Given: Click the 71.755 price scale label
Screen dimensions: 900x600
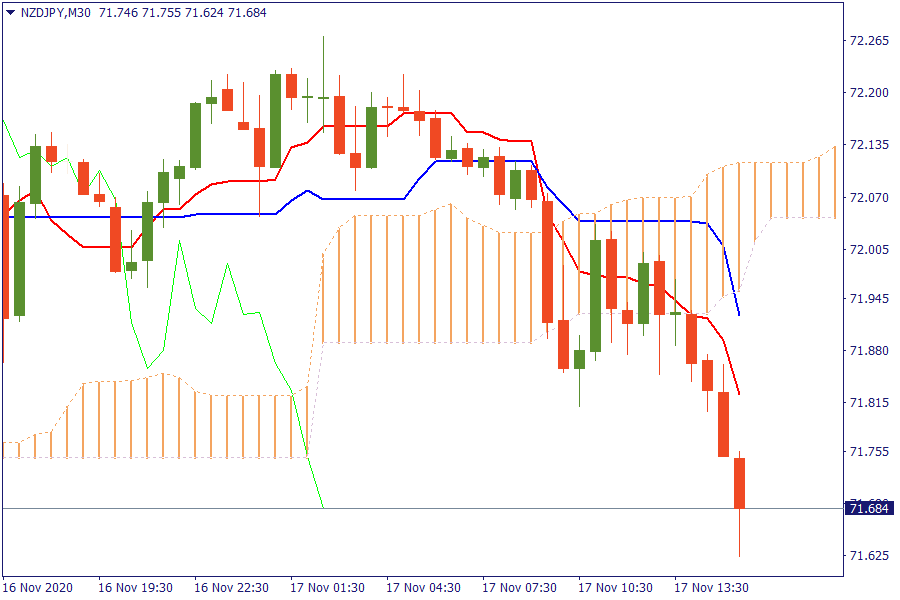Looking at the screenshot, I should (x=868, y=451).
